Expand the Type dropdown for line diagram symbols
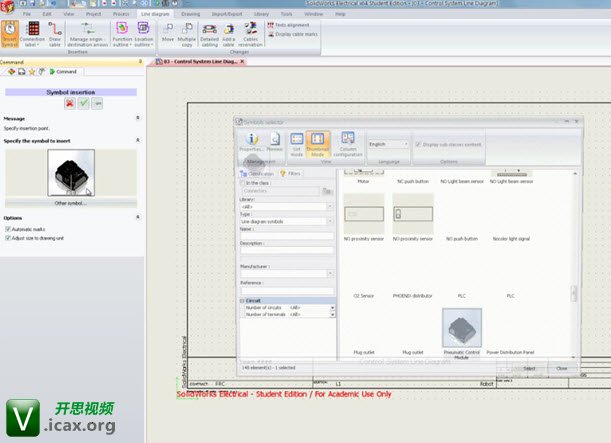 [x=330, y=221]
